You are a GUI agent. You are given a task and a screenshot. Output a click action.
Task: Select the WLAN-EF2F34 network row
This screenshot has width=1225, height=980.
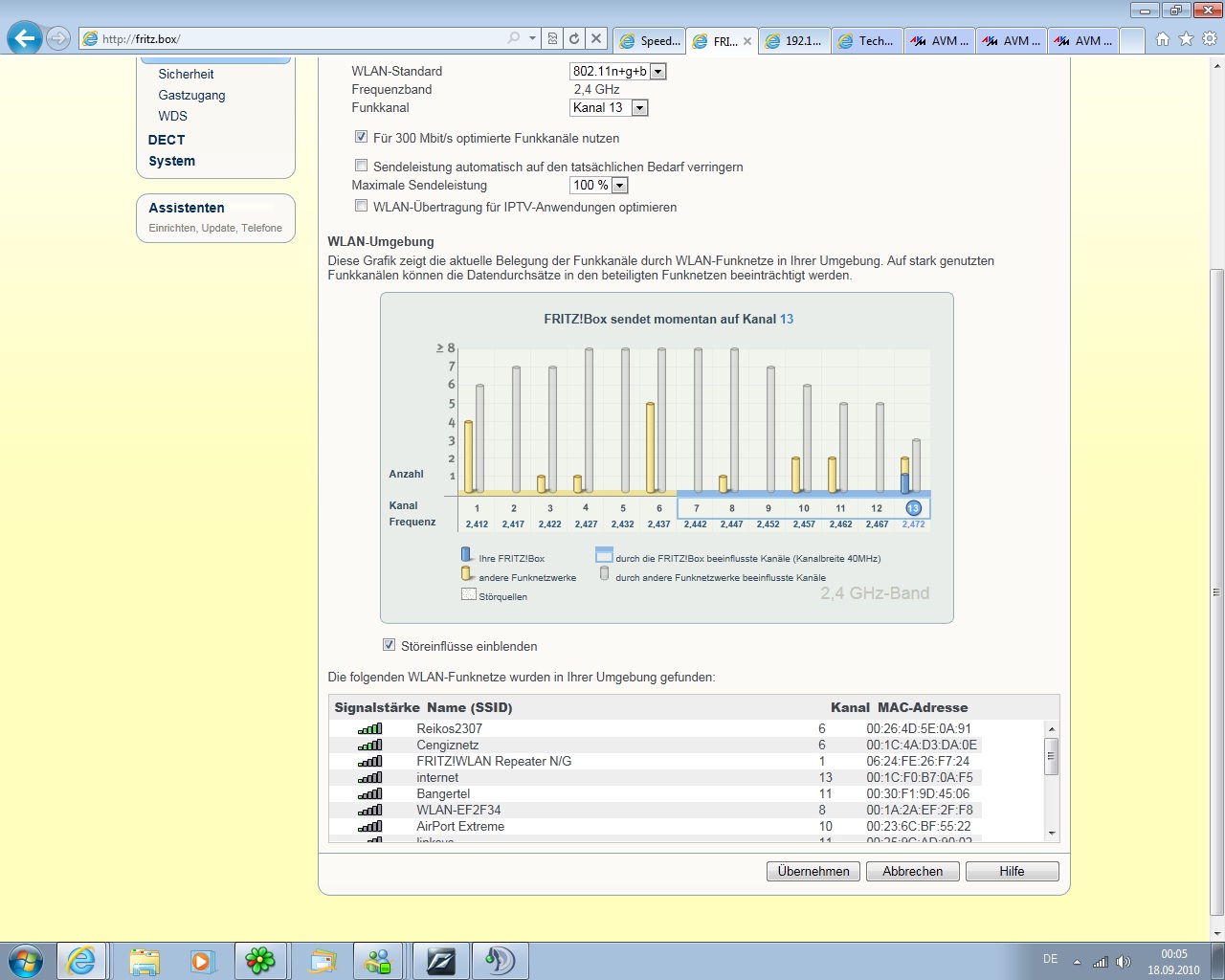656,810
